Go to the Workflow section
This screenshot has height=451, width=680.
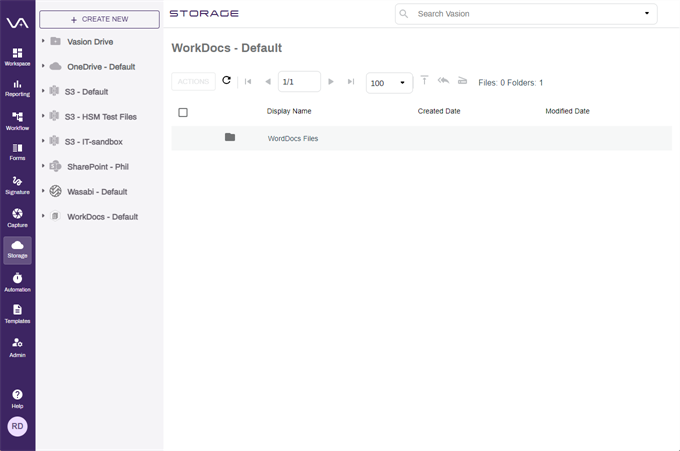[17, 121]
